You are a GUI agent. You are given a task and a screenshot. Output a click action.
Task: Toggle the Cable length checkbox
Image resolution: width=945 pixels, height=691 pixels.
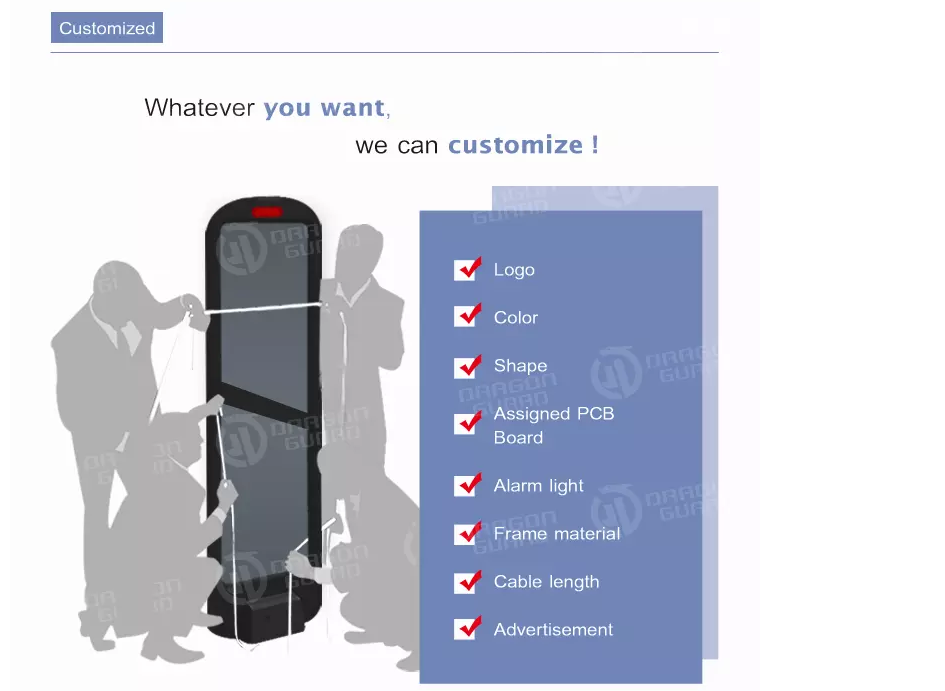pyautogui.click(x=467, y=581)
